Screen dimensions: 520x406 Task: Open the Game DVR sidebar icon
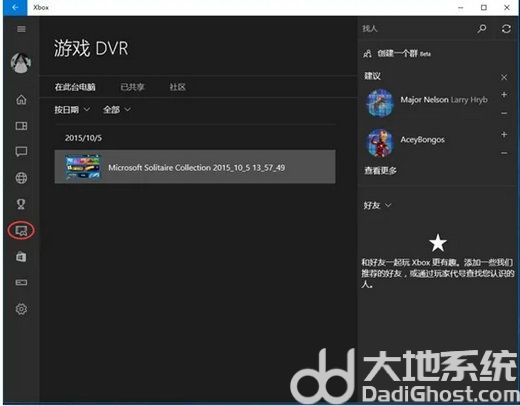click(x=21, y=230)
